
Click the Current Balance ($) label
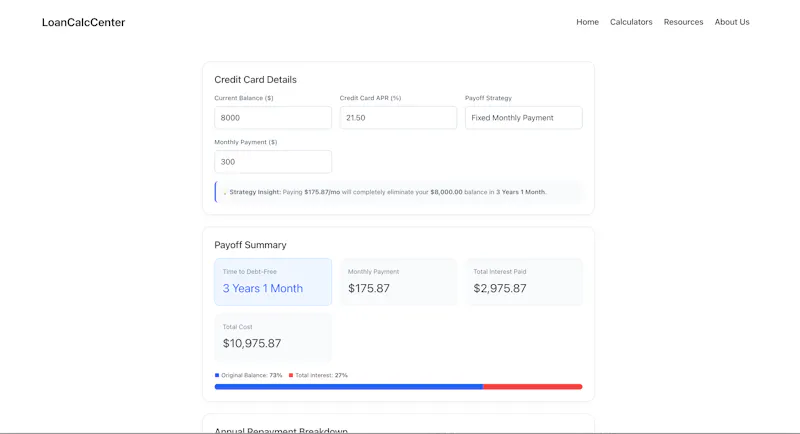pos(244,98)
